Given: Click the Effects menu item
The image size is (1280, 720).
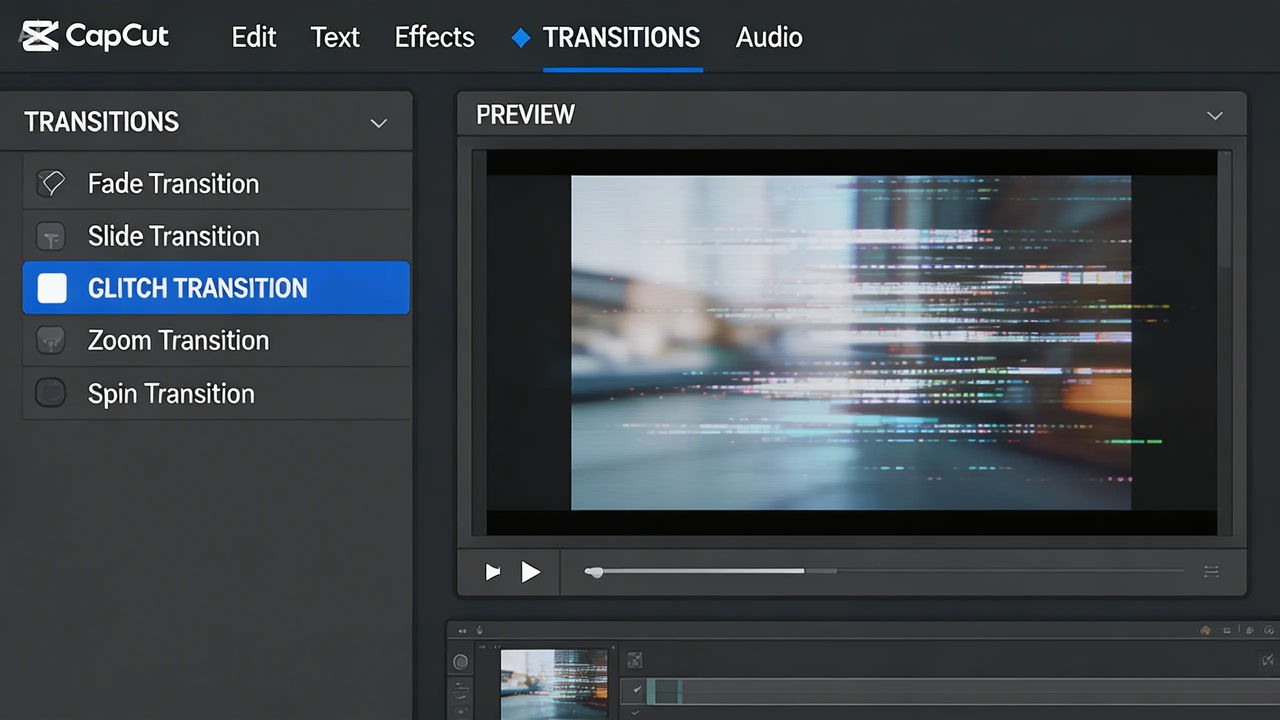Looking at the screenshot, I should tap(434, 37).
